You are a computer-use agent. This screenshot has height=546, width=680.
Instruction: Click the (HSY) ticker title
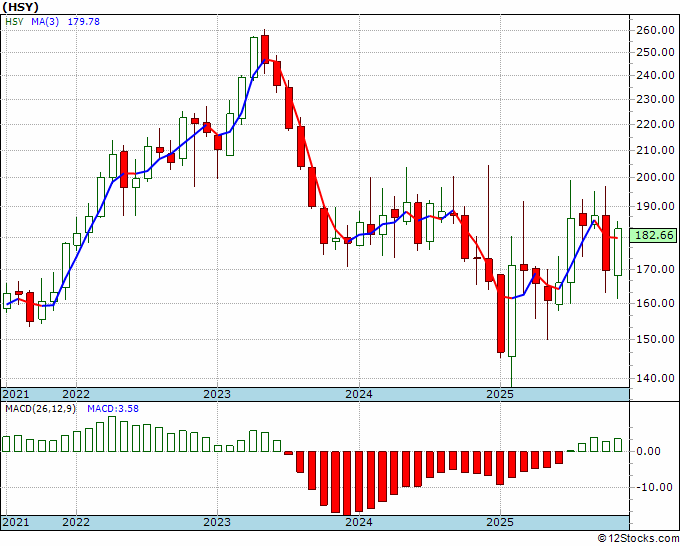pos(20,7)
